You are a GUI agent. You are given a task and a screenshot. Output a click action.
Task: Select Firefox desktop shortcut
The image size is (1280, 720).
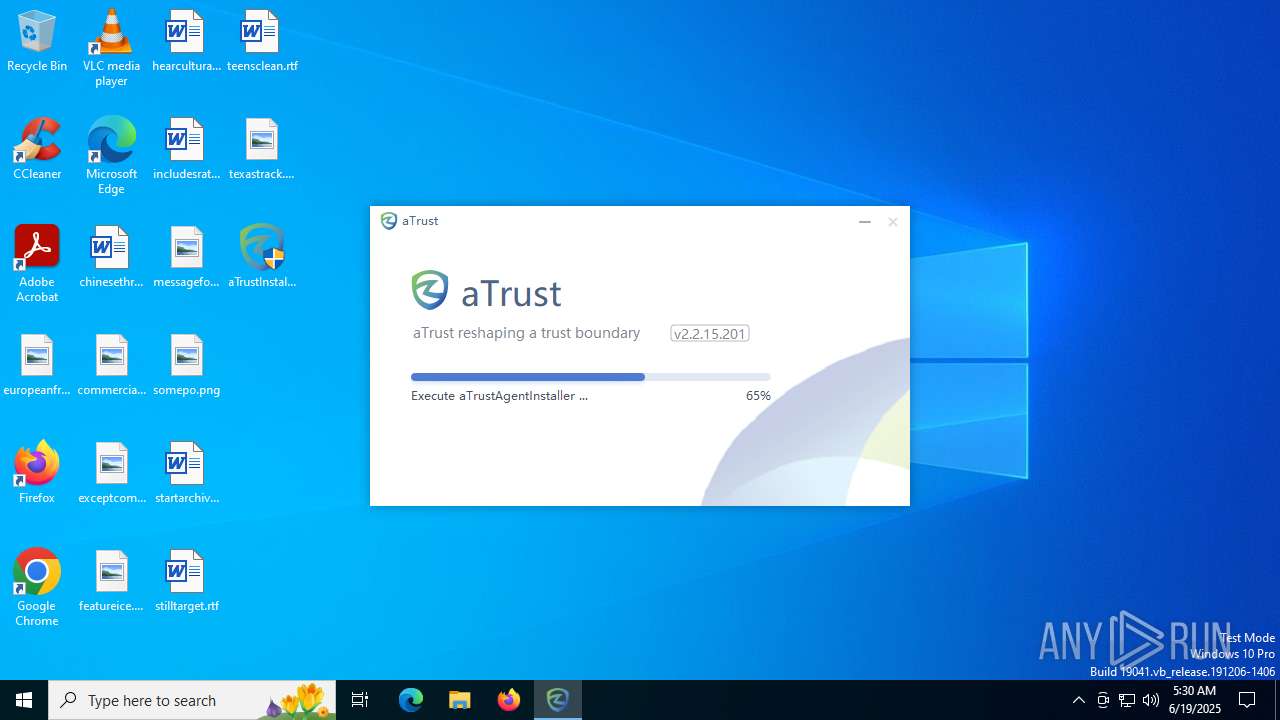pos(37,474)
